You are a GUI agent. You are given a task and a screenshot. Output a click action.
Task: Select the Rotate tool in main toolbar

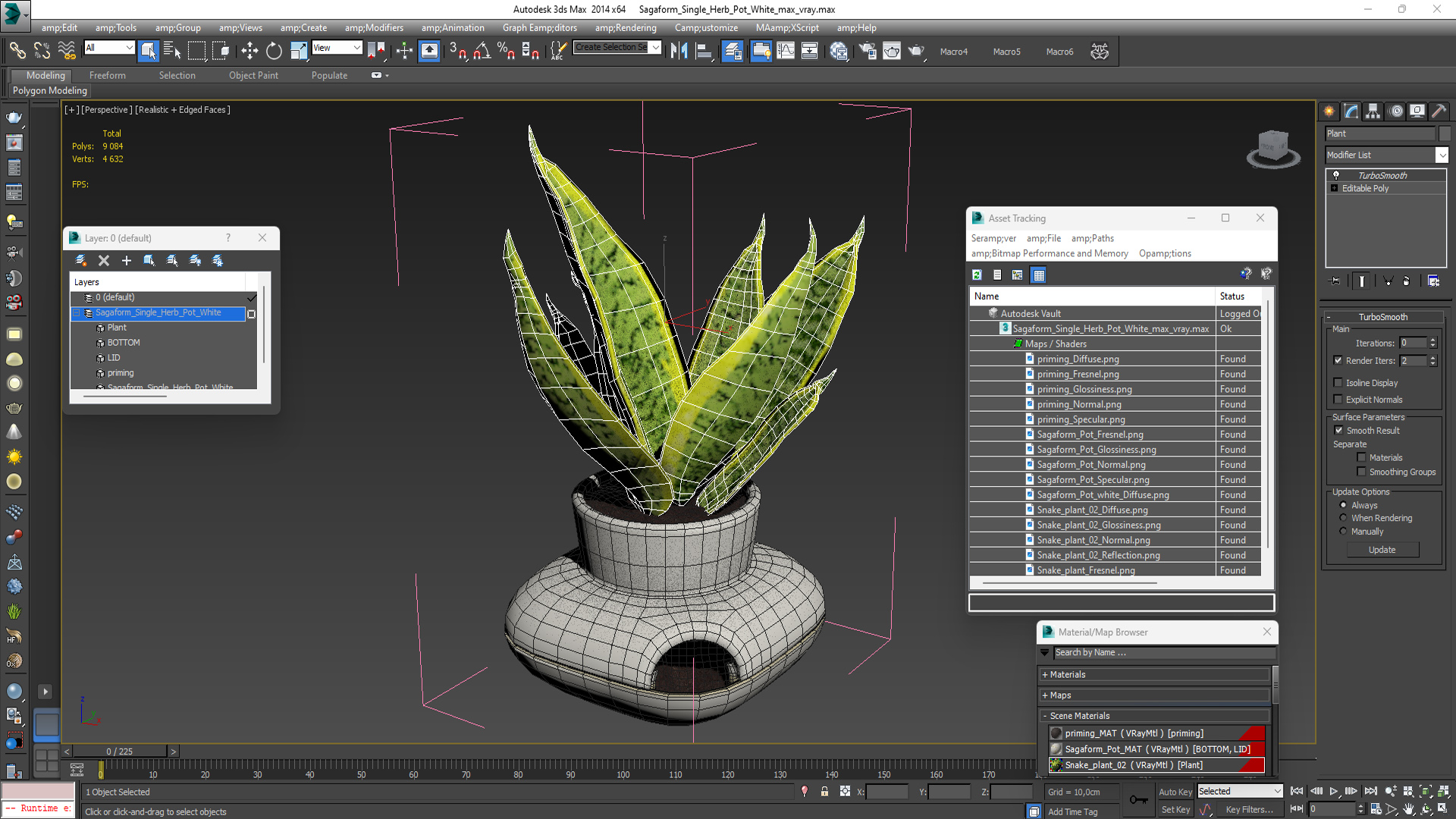274,52
